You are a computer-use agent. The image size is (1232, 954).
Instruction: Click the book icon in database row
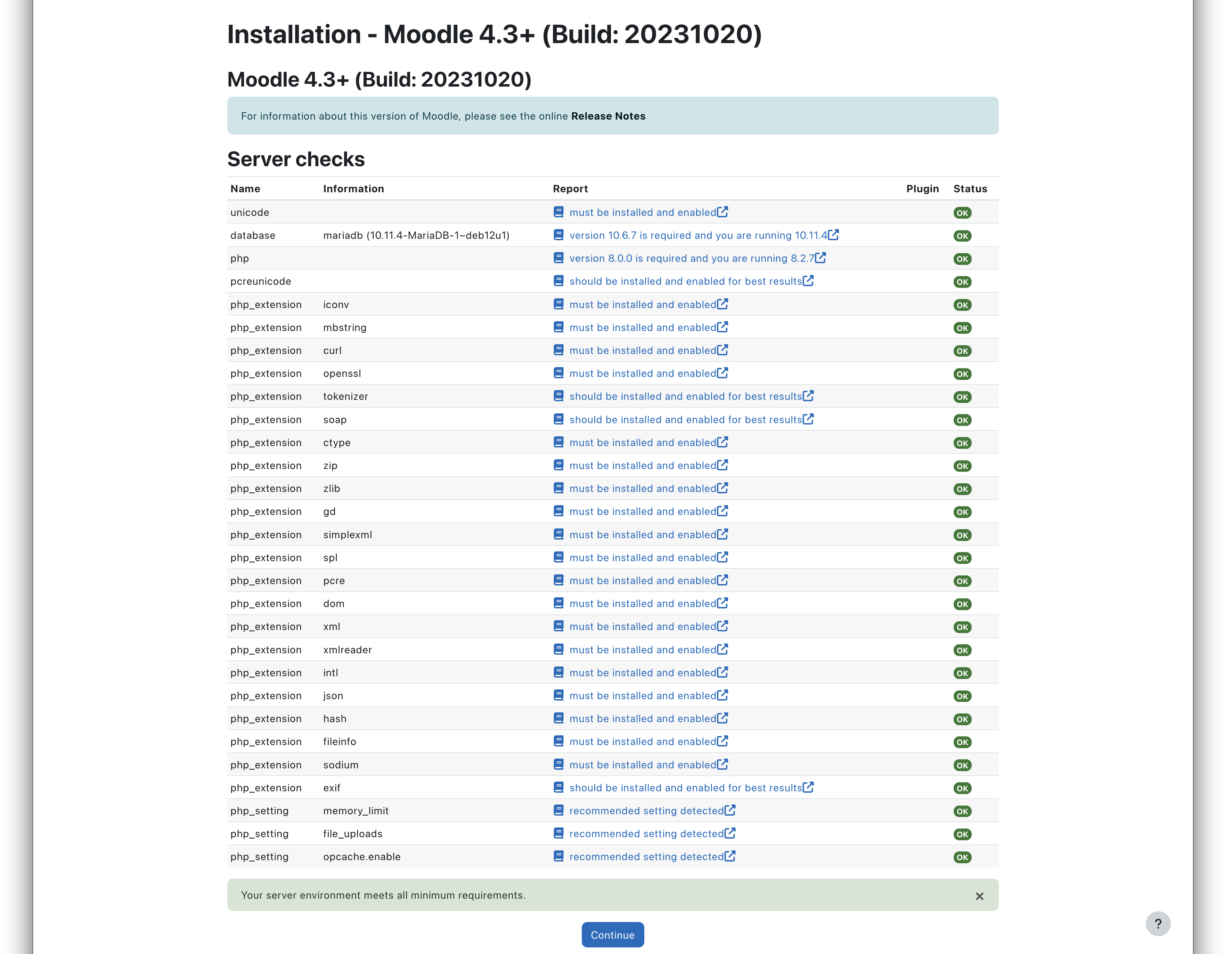coord(558,235)
